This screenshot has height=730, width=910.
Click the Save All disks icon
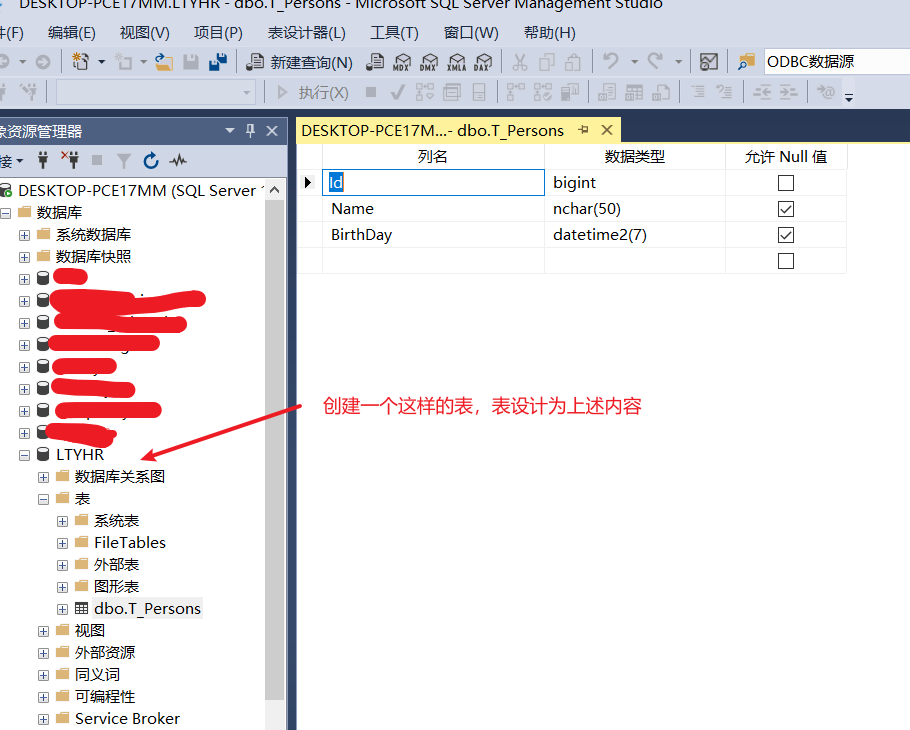pos(218,62)
